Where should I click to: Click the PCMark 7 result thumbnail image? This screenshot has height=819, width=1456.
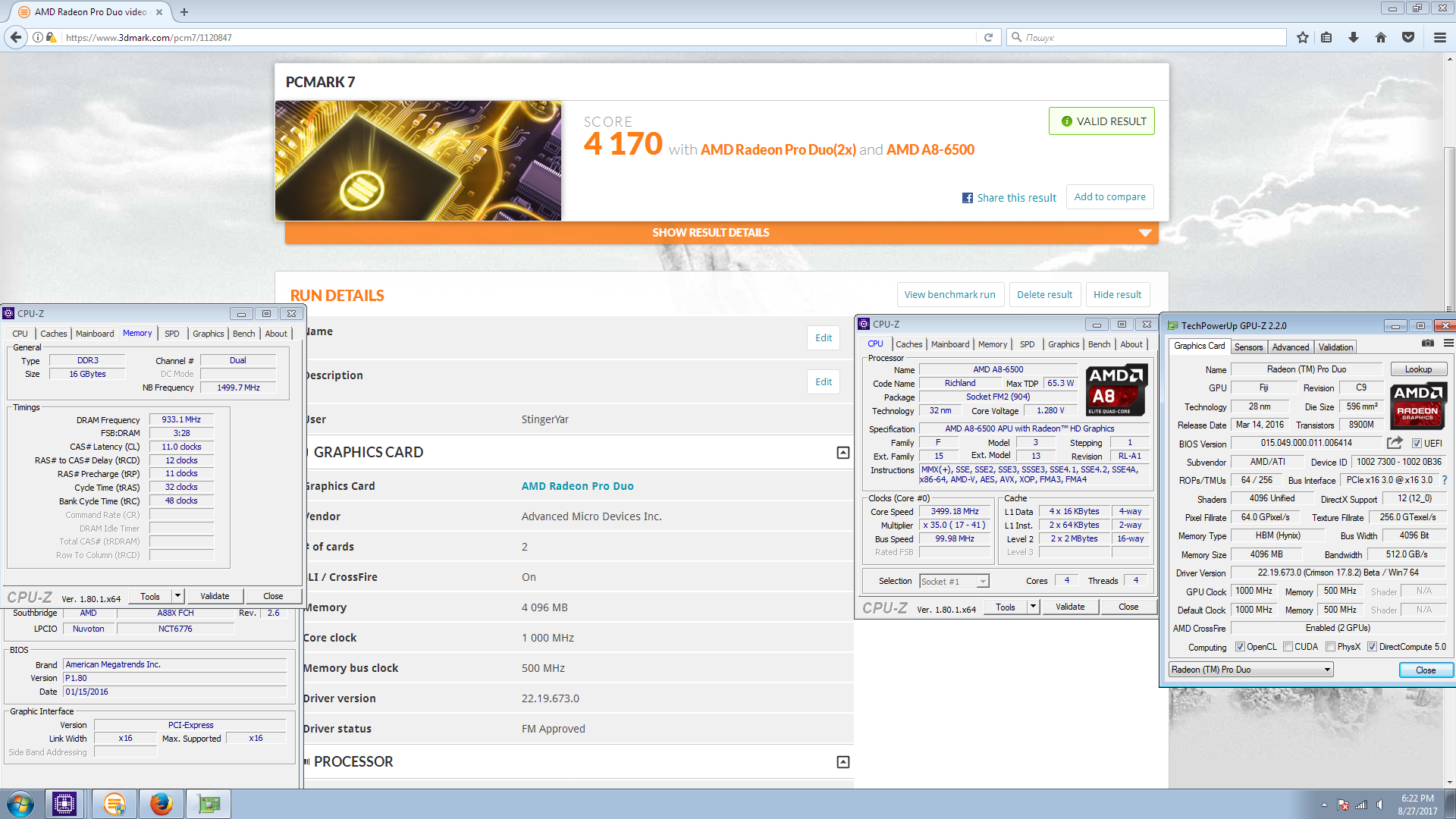point(418,161)
